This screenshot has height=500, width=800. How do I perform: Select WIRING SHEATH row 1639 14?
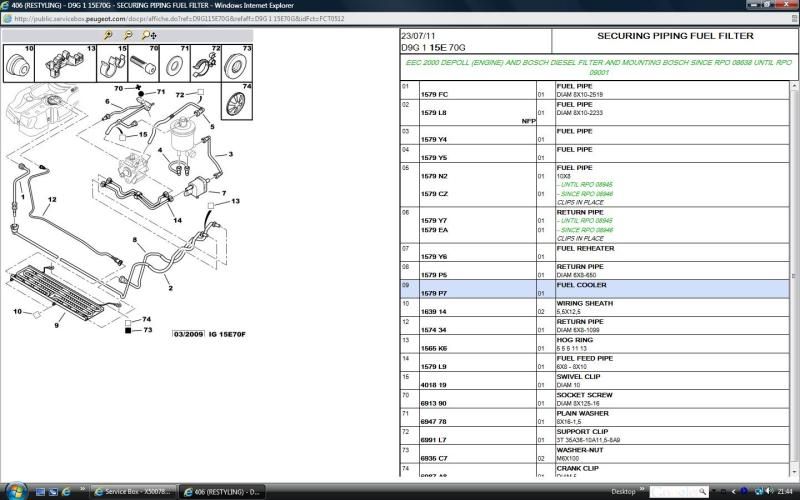[x=595, y=308]
